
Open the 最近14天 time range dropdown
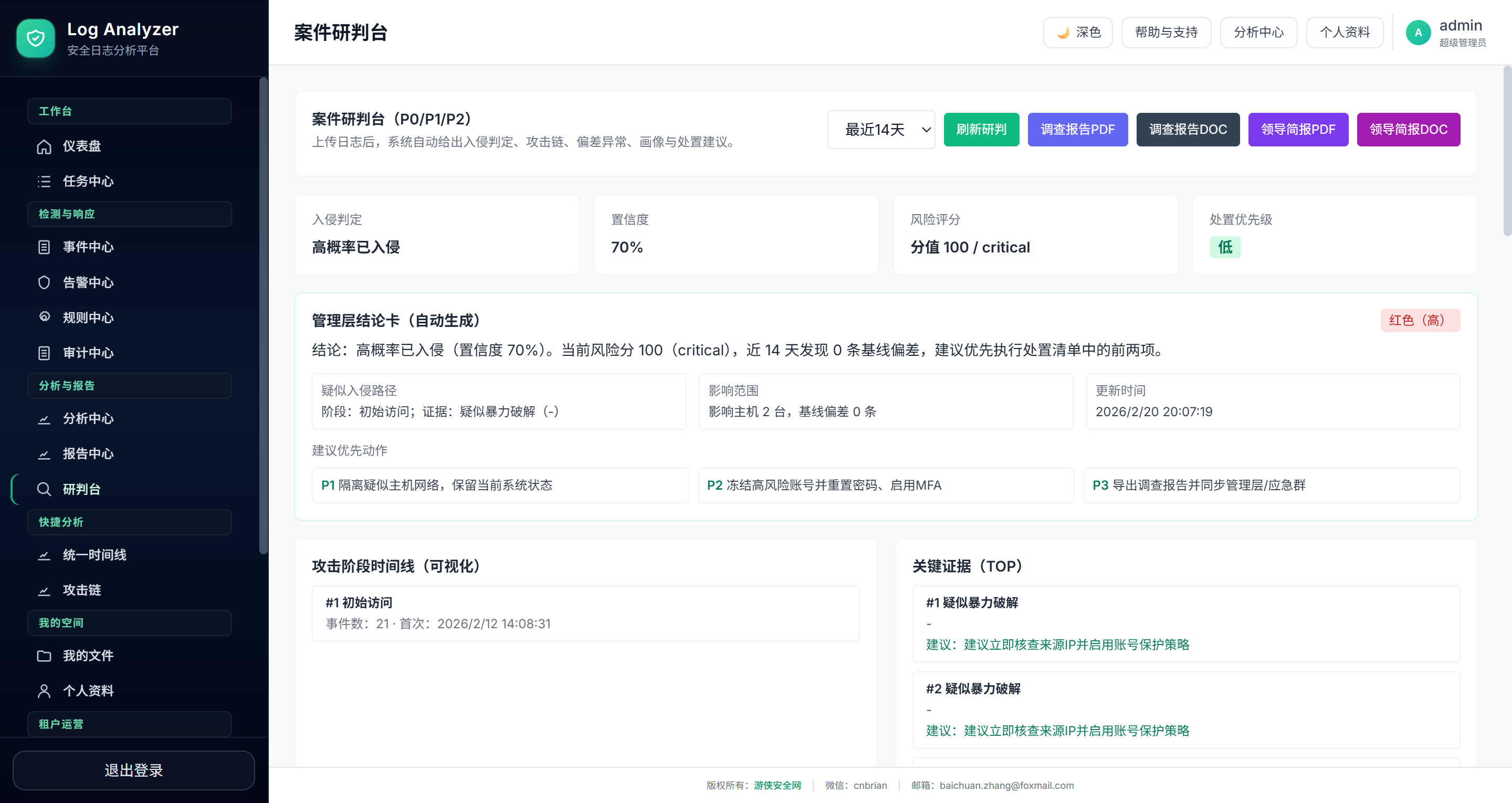[880, 130]
